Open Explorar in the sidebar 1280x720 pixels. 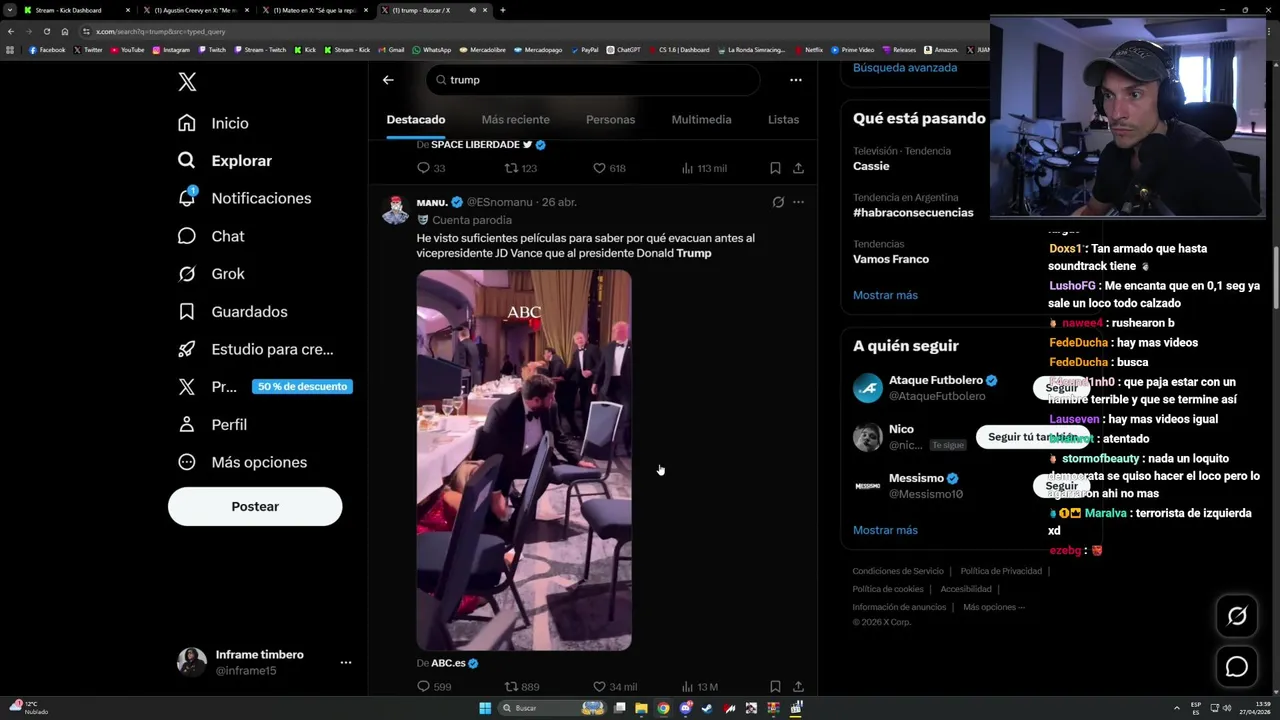[224, 161]
